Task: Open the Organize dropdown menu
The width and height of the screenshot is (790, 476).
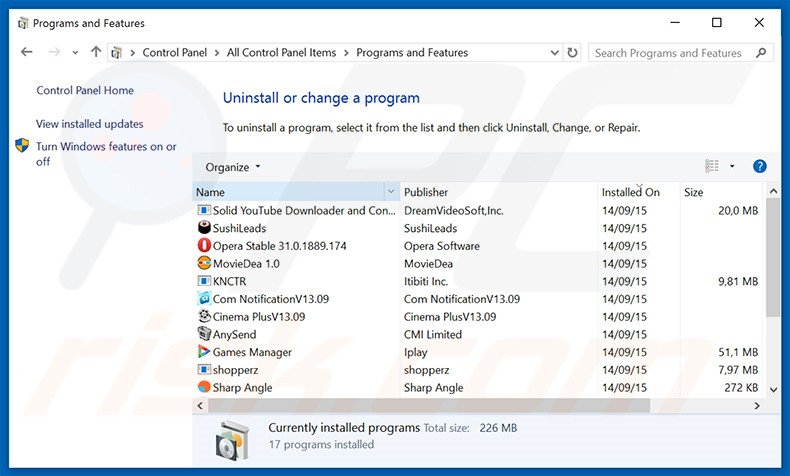Action: tap(232, 167)
